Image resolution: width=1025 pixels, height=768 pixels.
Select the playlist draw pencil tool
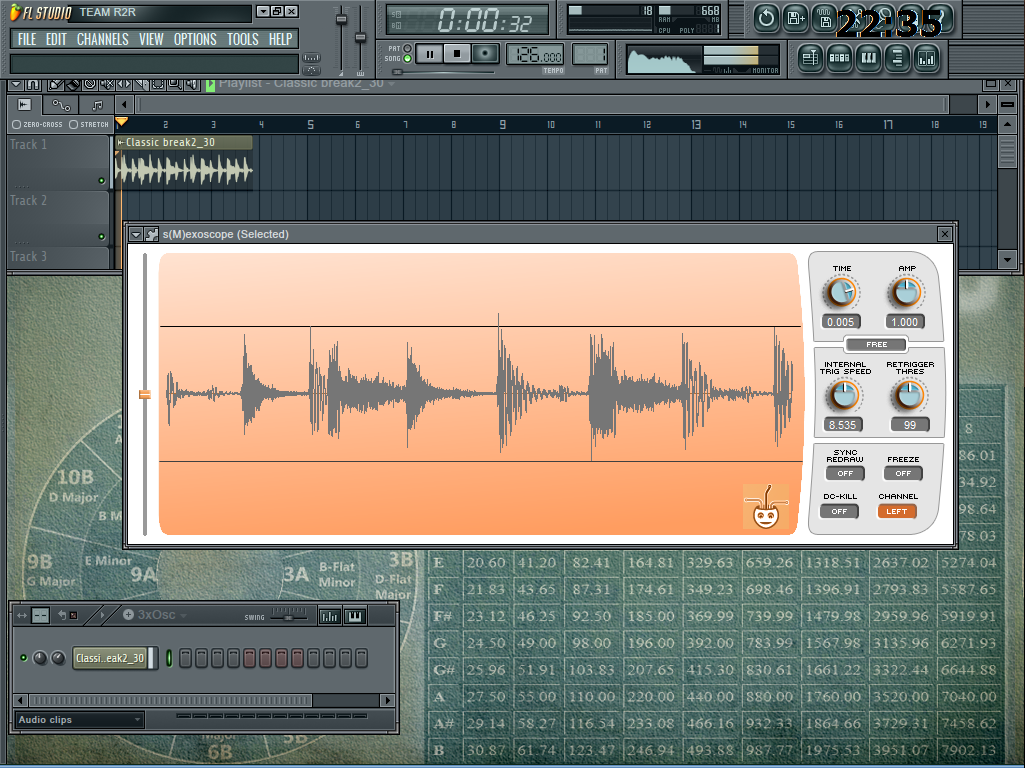56,84
